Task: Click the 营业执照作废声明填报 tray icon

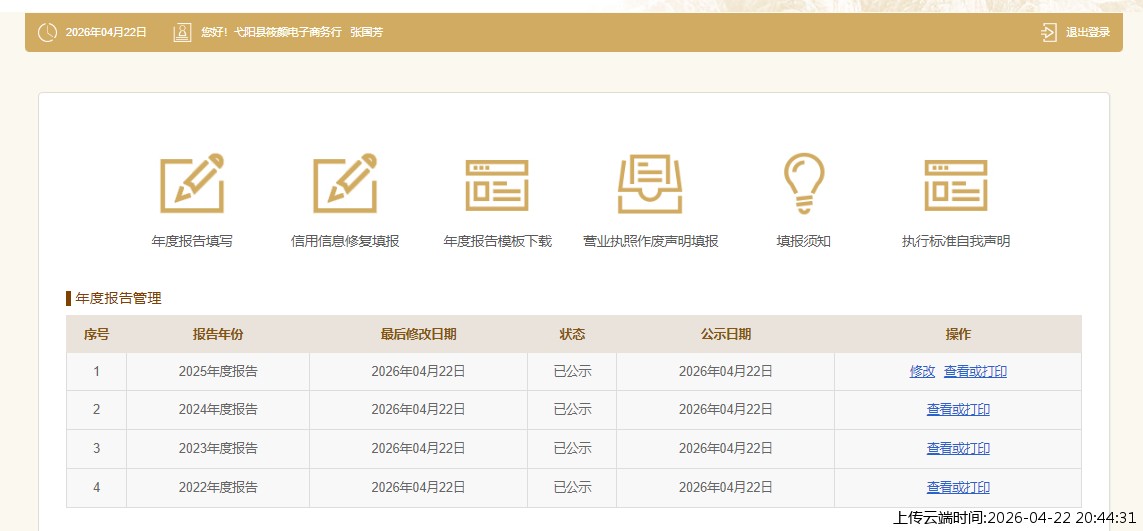Action: click(650, 185)
